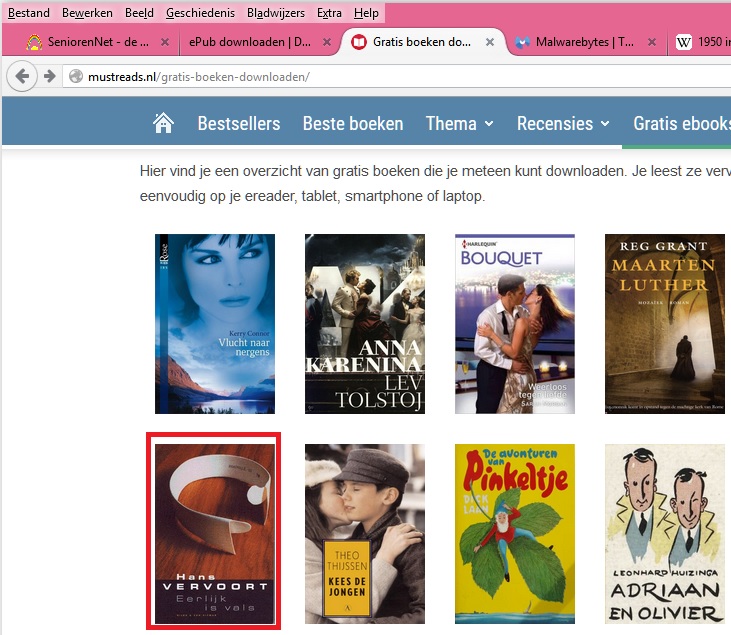The height and width of the screenshot is (635, 731).
Task: Open the Bestsellers page link
Action: (x=238, y=124)
